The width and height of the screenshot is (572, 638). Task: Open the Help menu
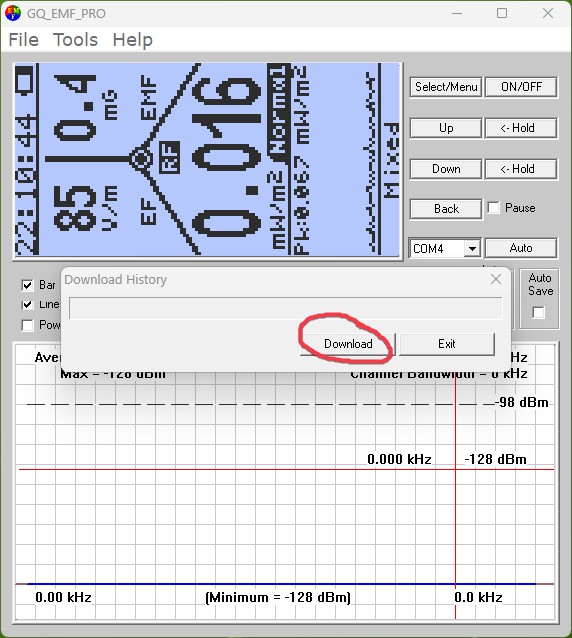133,40
